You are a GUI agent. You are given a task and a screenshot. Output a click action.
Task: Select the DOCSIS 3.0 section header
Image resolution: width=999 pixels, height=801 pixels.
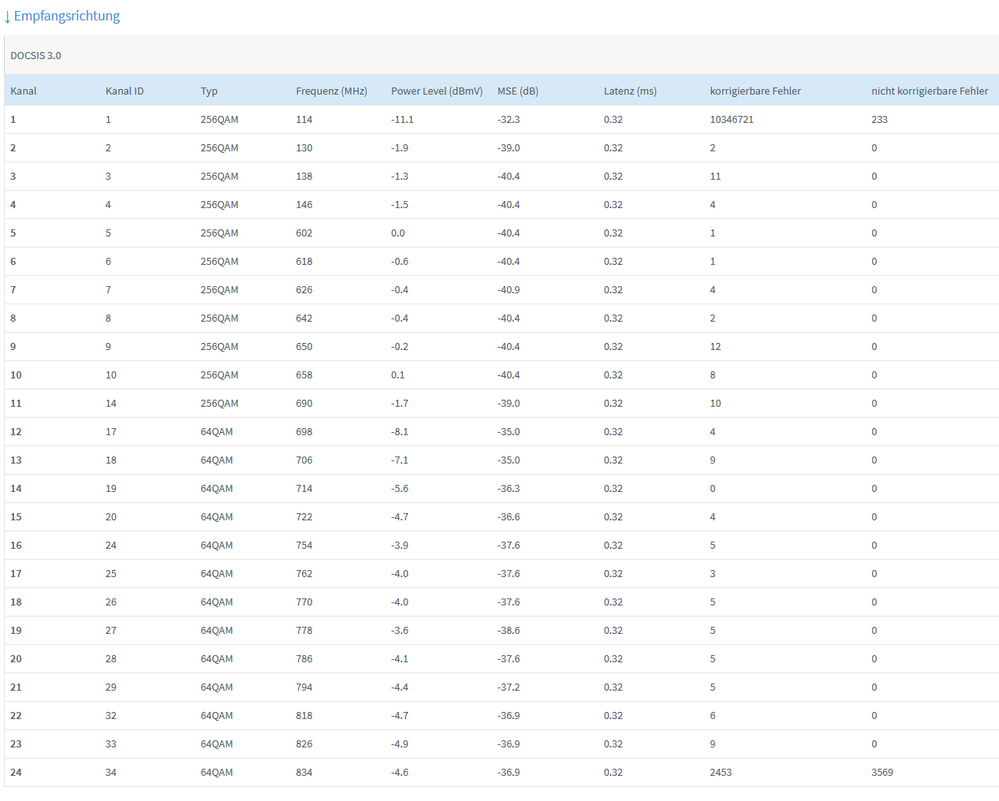pyautogui.click(x=36, y=55)
